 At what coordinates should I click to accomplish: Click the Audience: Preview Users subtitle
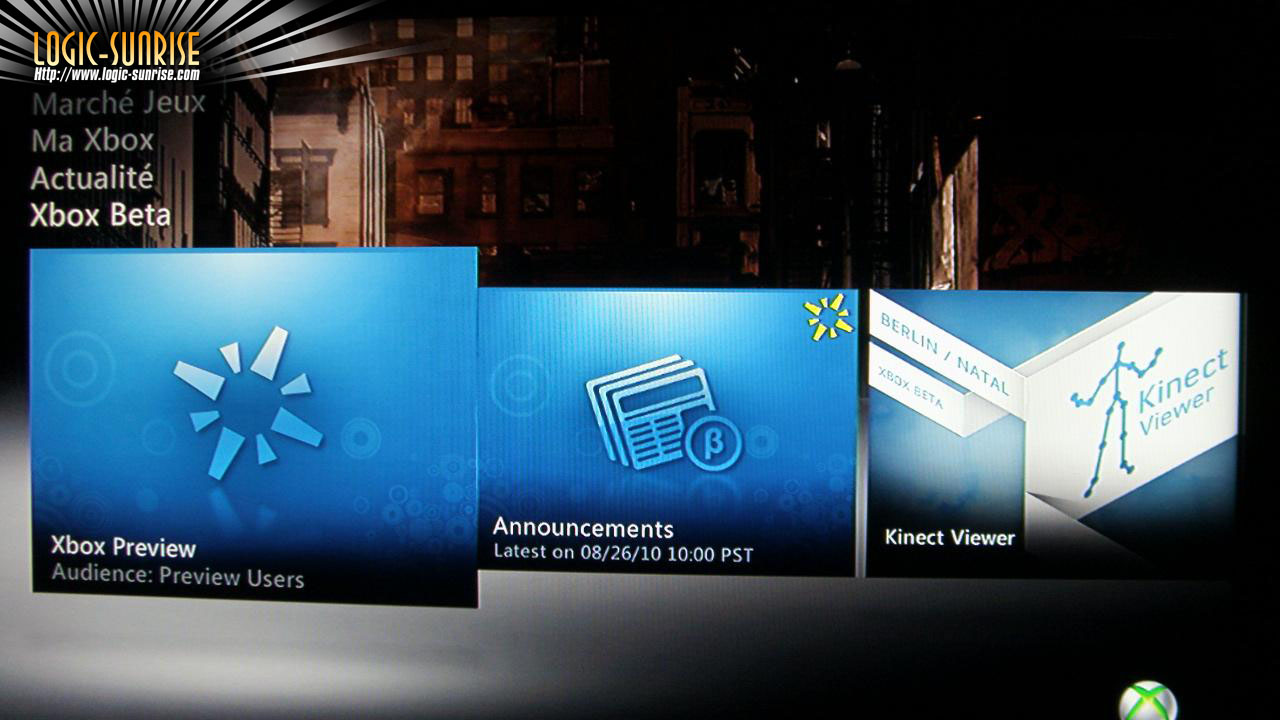click(177, 577)
